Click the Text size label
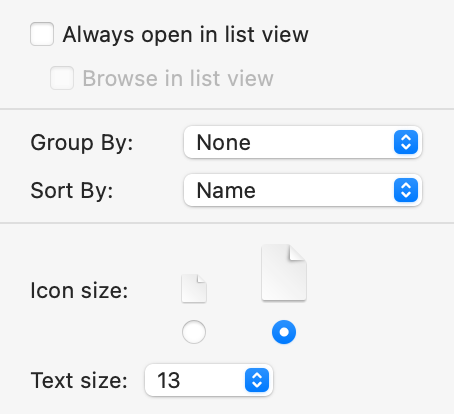Image resolution: width=454 pixels, height=414 pixels. [79, 380]
